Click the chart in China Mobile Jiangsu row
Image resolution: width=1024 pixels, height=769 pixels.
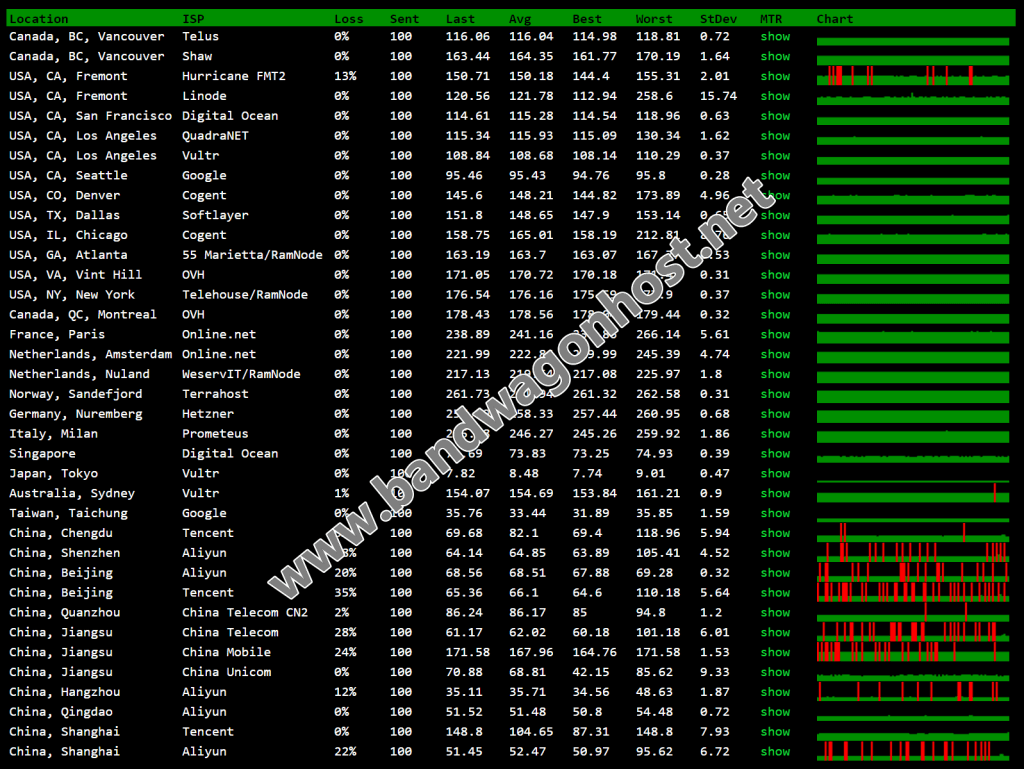pos(913,651)
